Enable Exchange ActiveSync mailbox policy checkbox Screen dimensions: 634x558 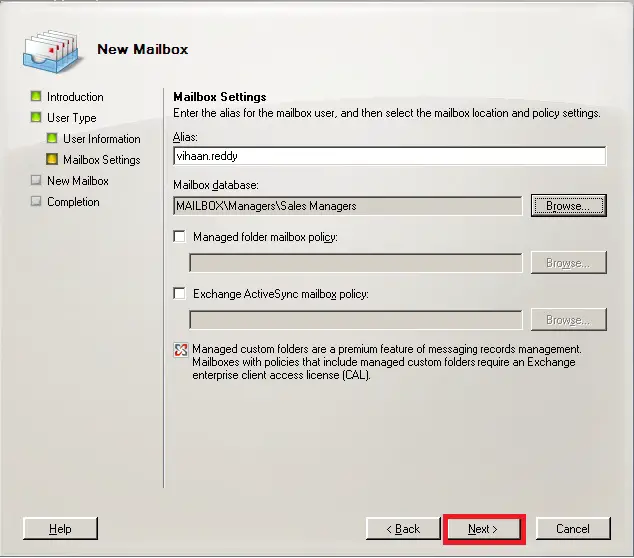click(x=179, y=294)
